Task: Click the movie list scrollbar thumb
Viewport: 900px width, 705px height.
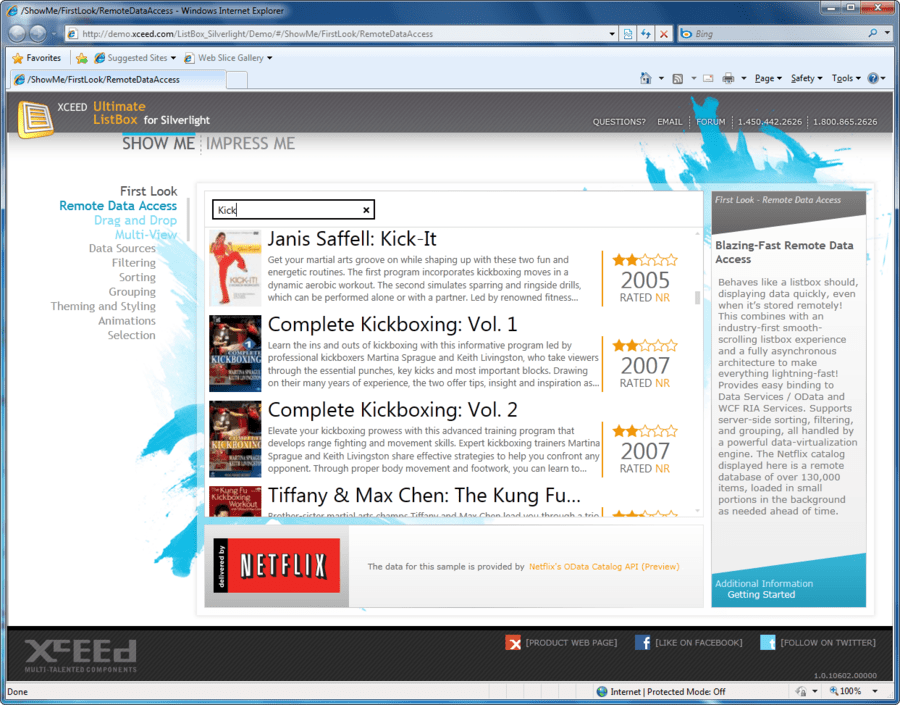Action: tap(697, 297)
